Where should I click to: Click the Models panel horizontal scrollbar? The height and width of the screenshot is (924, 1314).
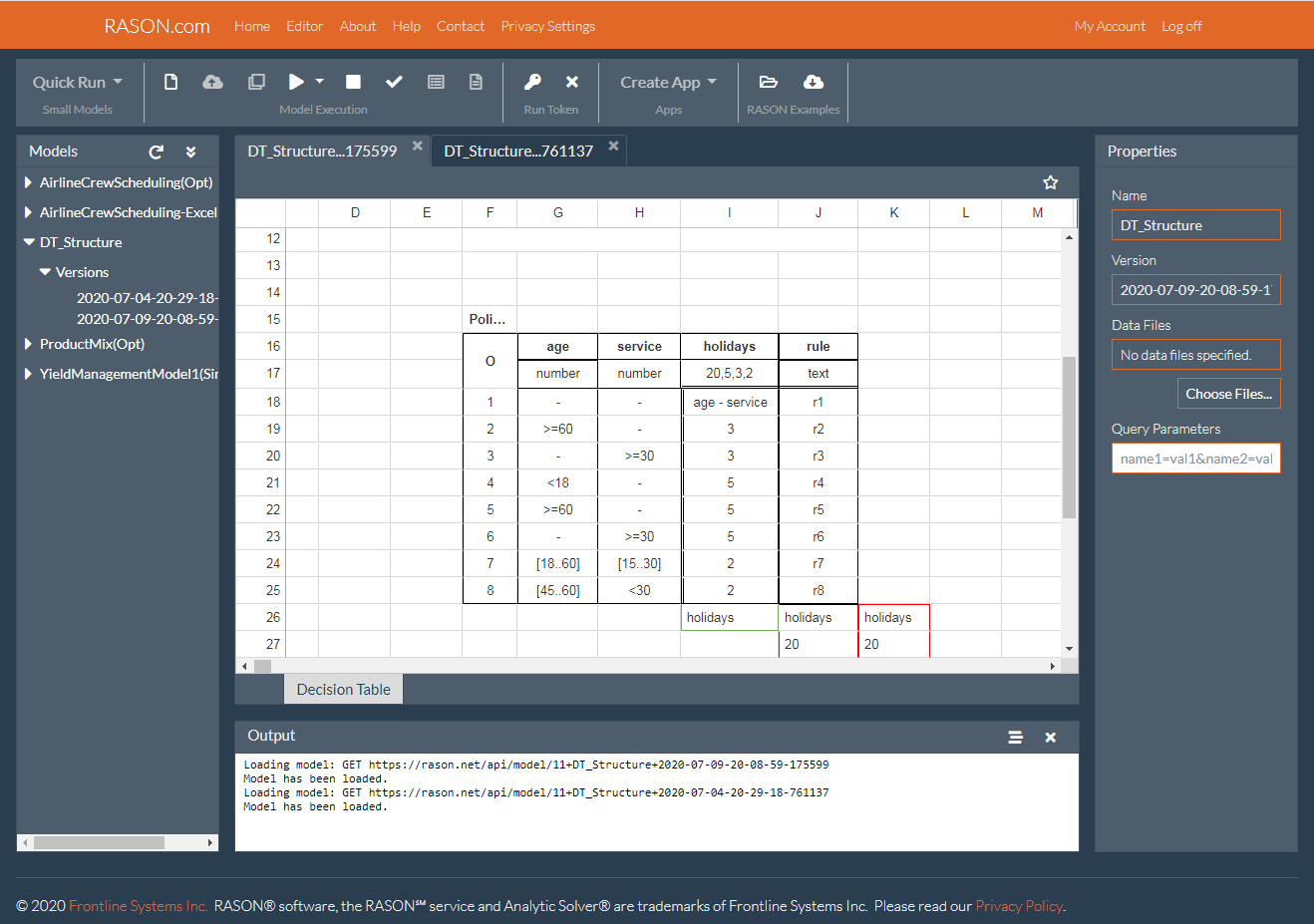tap(99, 843)
